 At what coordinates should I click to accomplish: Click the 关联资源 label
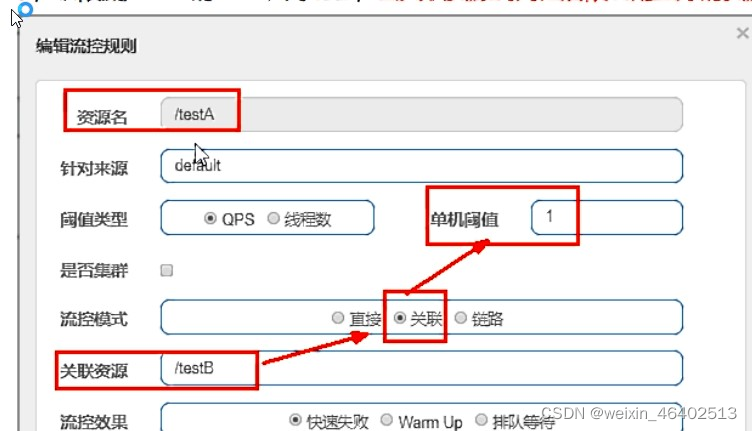click(x=94, y=371)
